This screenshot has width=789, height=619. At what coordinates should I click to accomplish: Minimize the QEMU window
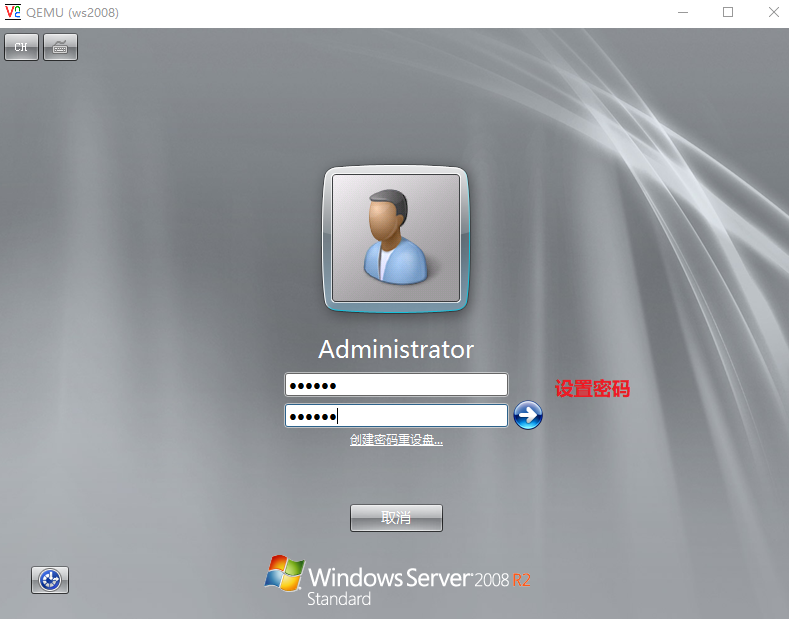click(x=683, y=13)
